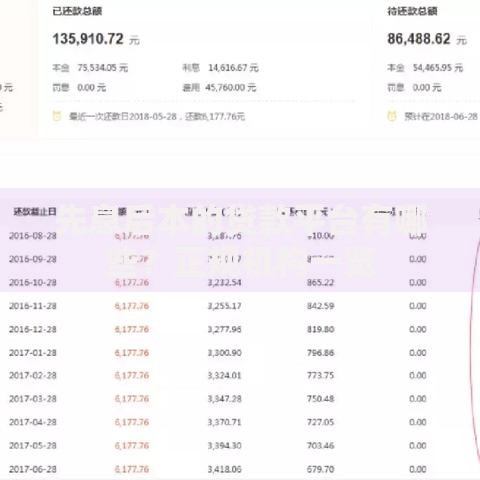The width and height of the screenshot is (480, 480).
Task: Click the interest value 679.70
Action: pyautogui.click(x=320, y=469)
